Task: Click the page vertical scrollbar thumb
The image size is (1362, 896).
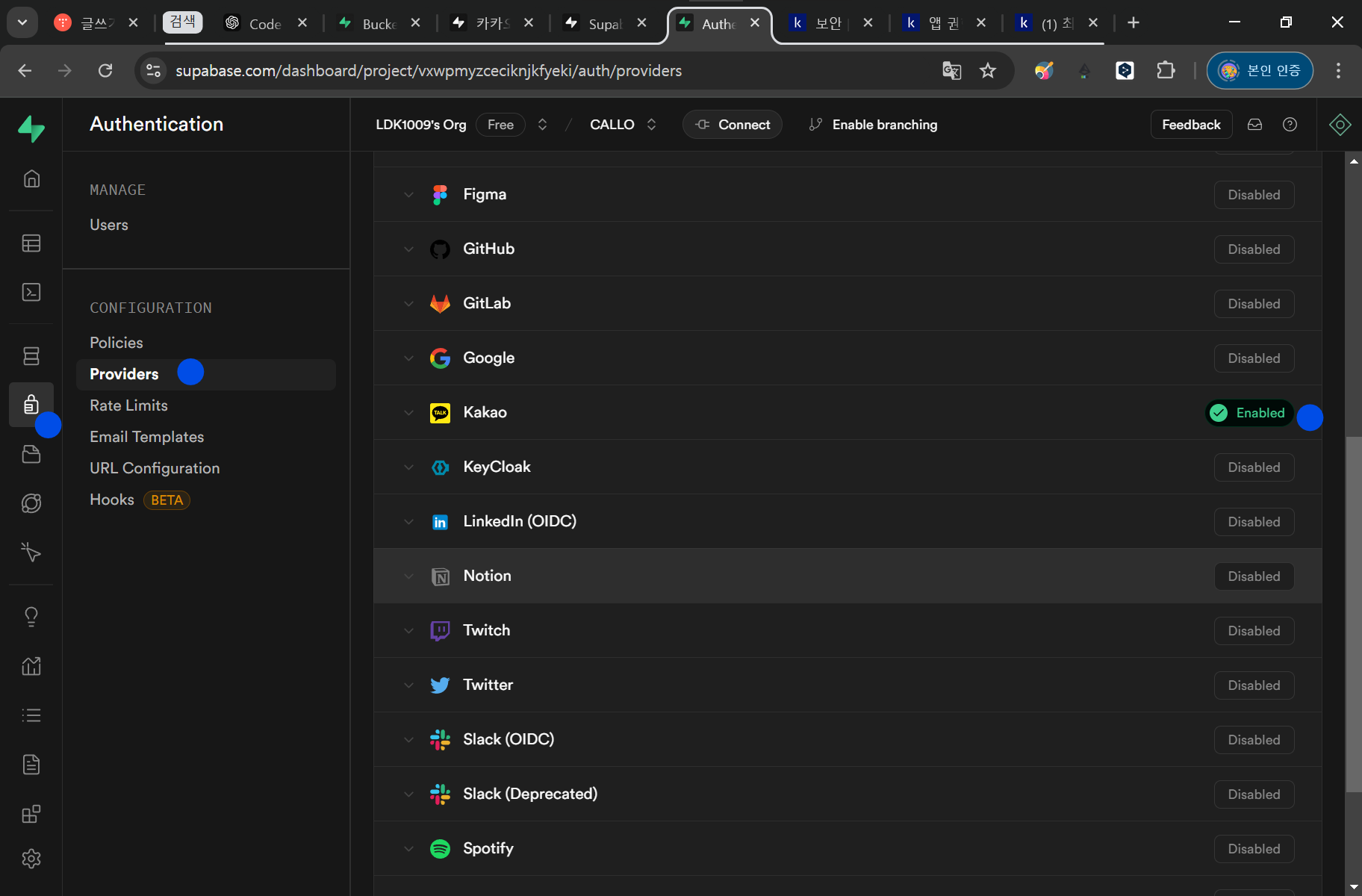Action: click(x=1354, y=614)
